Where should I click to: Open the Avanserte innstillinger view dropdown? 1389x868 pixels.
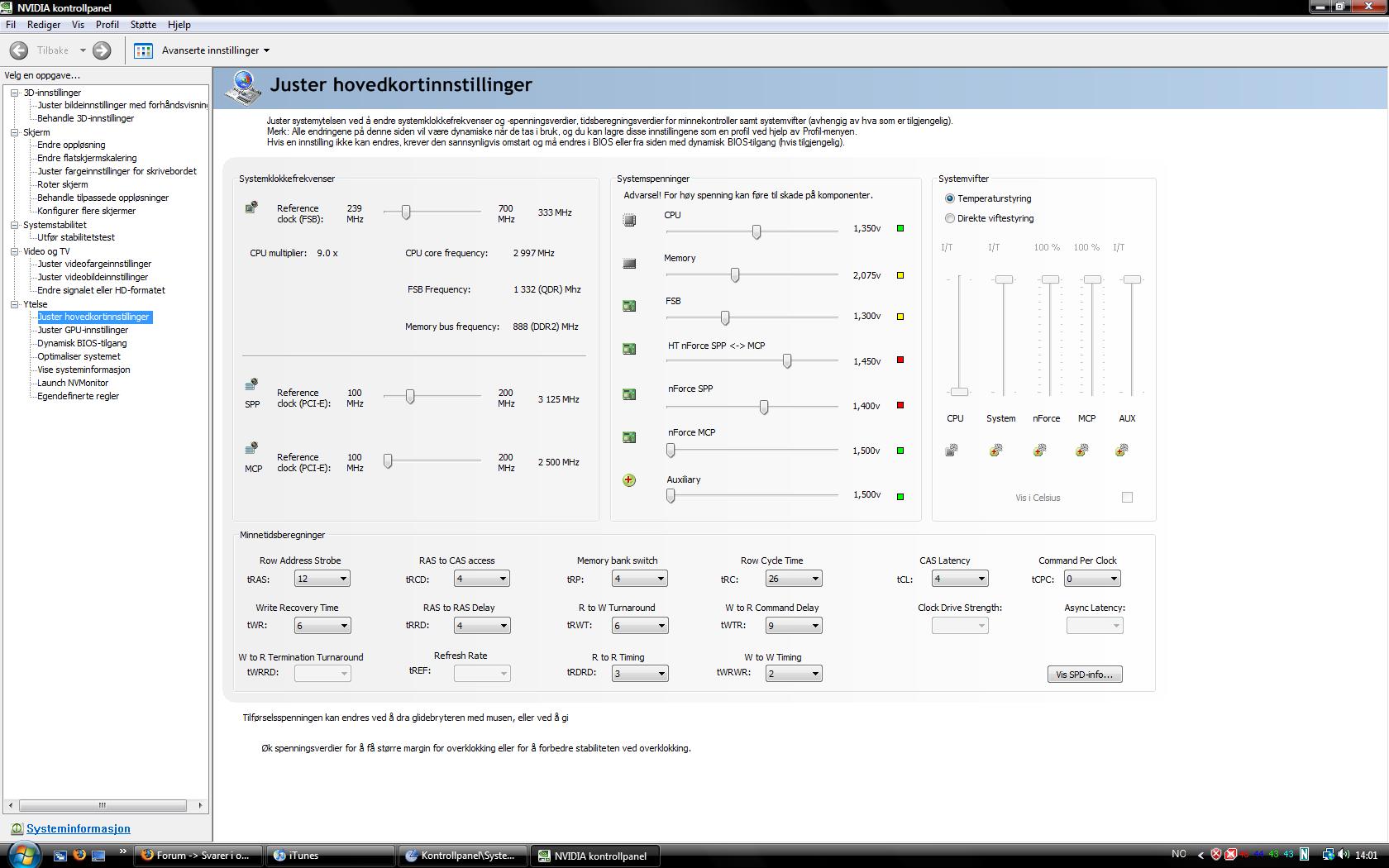(216, 50)
